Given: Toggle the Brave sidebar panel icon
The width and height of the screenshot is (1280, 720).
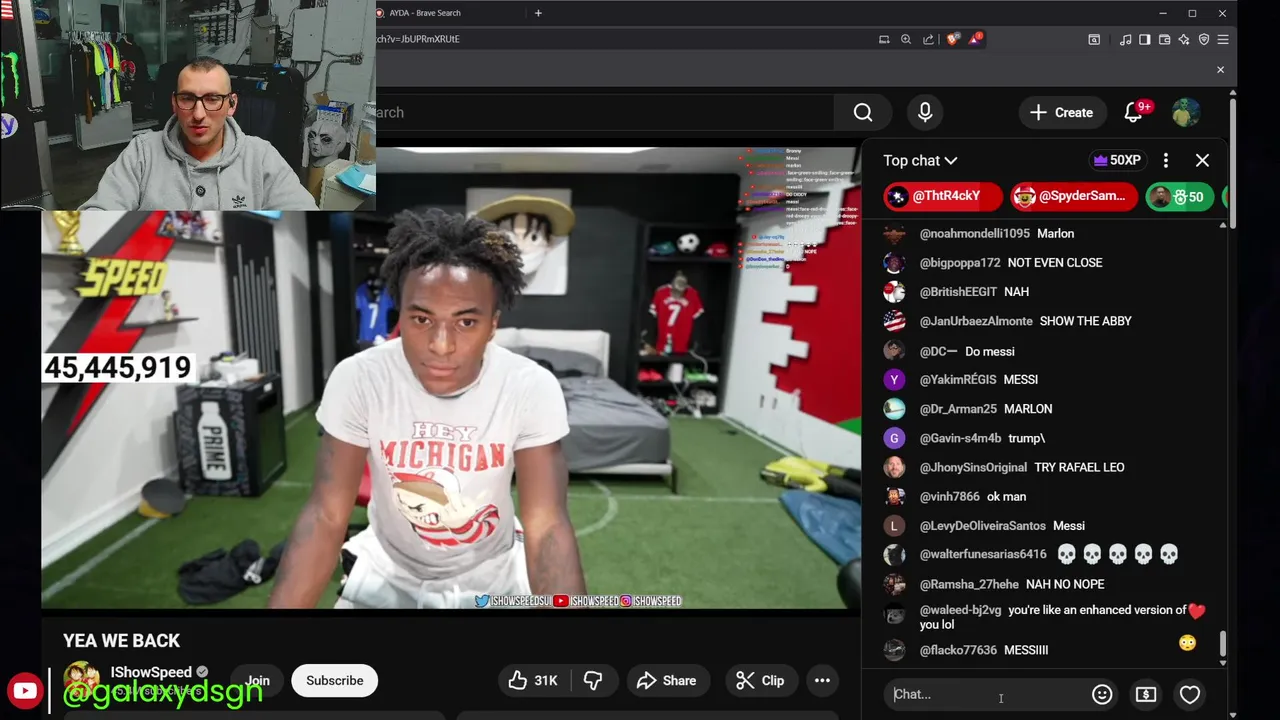Looking at the screenshot, I should point(1145,39).
